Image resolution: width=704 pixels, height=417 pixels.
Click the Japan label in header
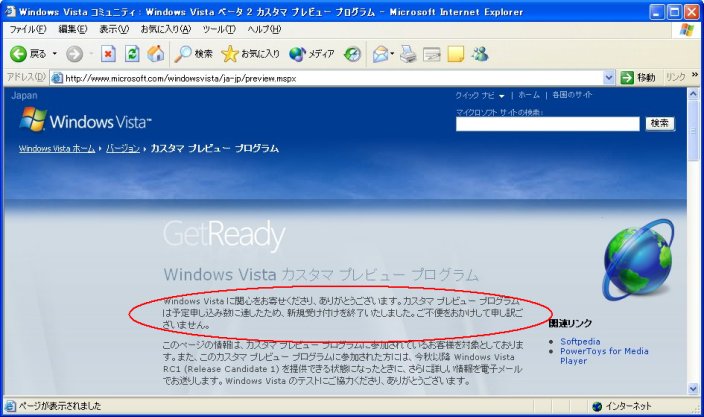pyautogui.click(x=24, y=96)
